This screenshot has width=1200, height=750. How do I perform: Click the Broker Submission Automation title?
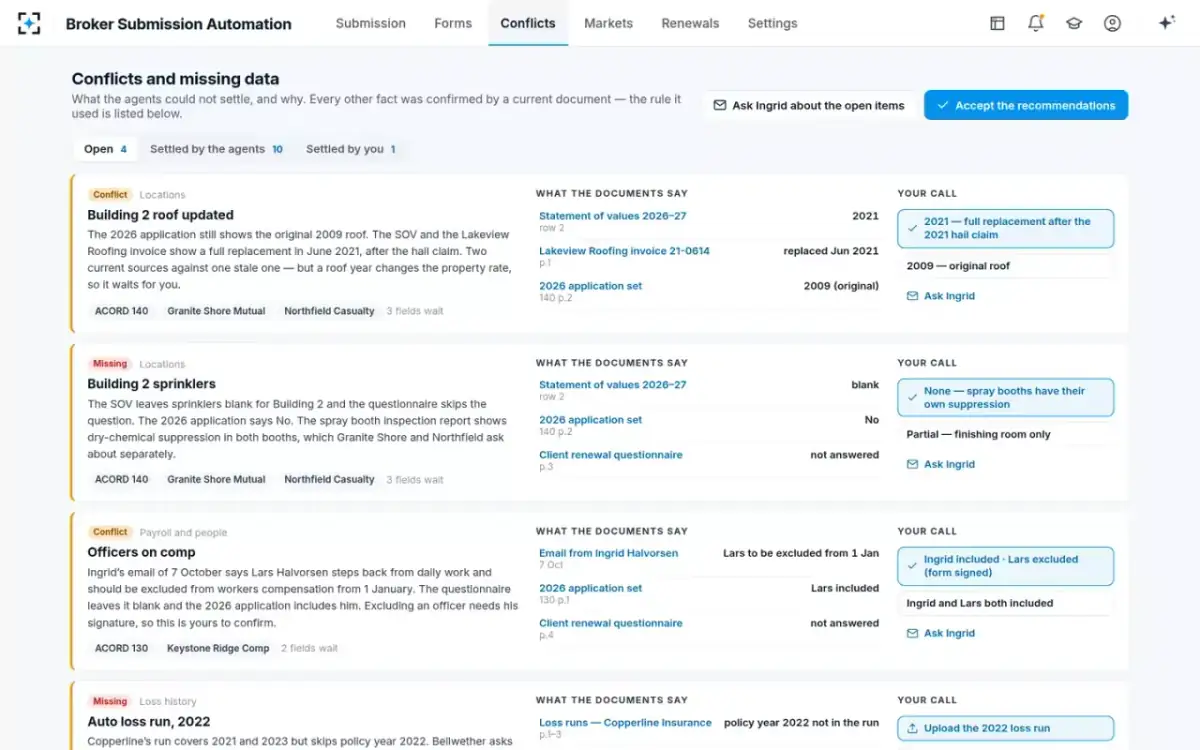(178, 24)
